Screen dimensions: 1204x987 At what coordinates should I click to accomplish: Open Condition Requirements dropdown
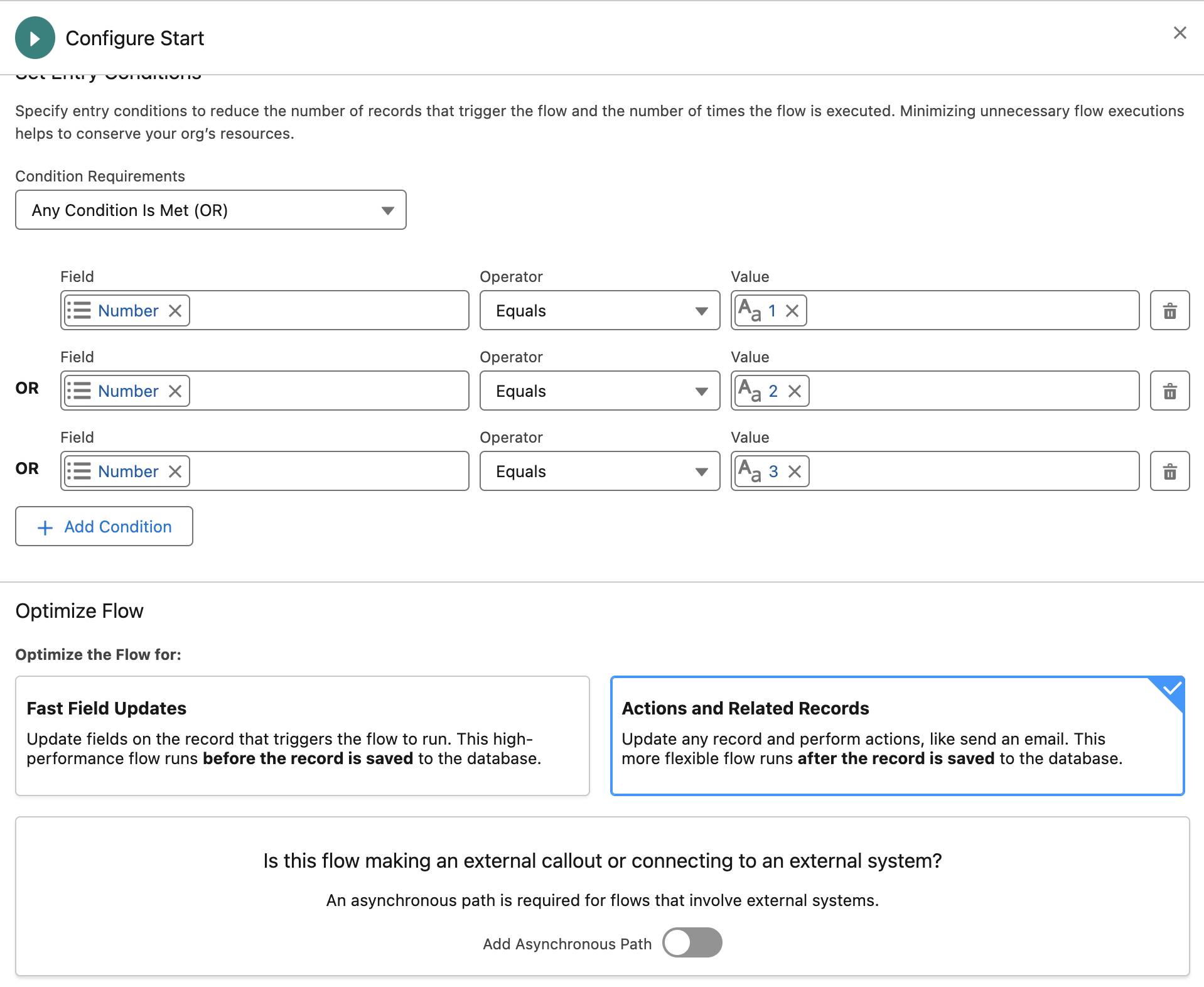211,210
